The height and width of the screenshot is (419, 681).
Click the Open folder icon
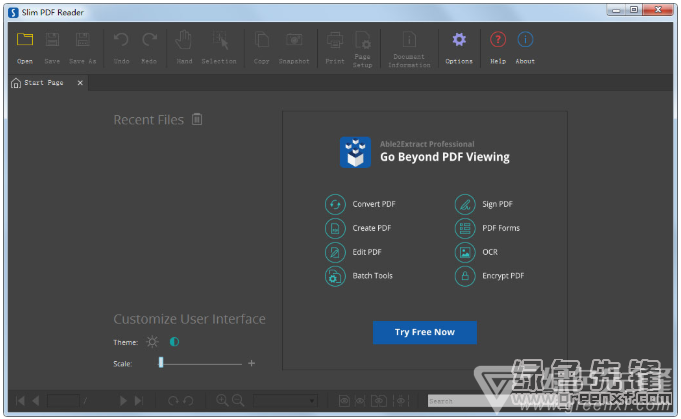pyautogui.click(x=25, y=40)
